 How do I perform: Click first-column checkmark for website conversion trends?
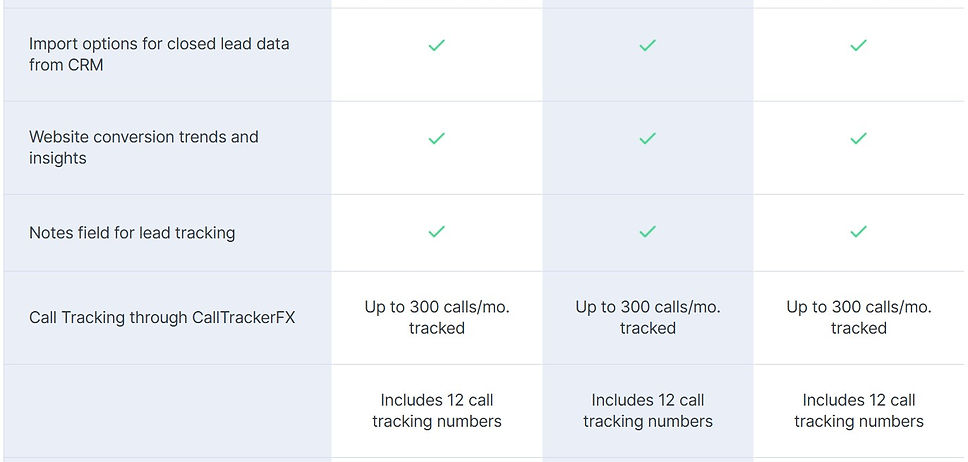coord(436,139)
